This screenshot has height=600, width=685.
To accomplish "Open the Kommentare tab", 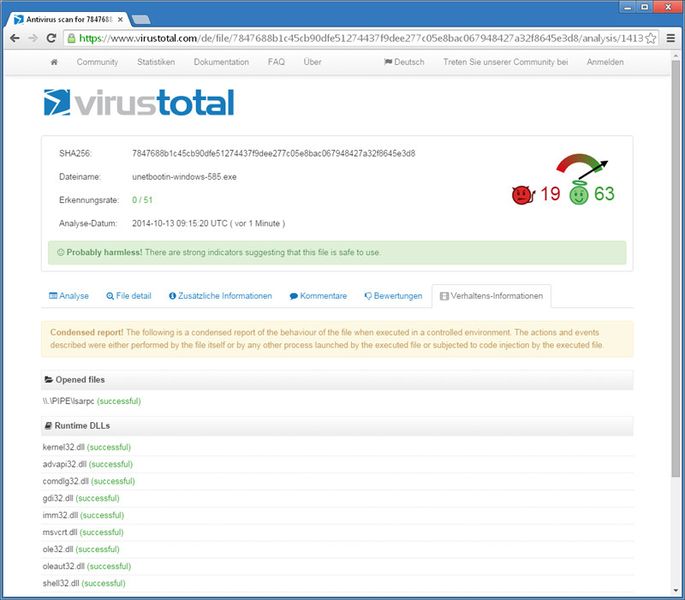I will click(x=318, y=296).
